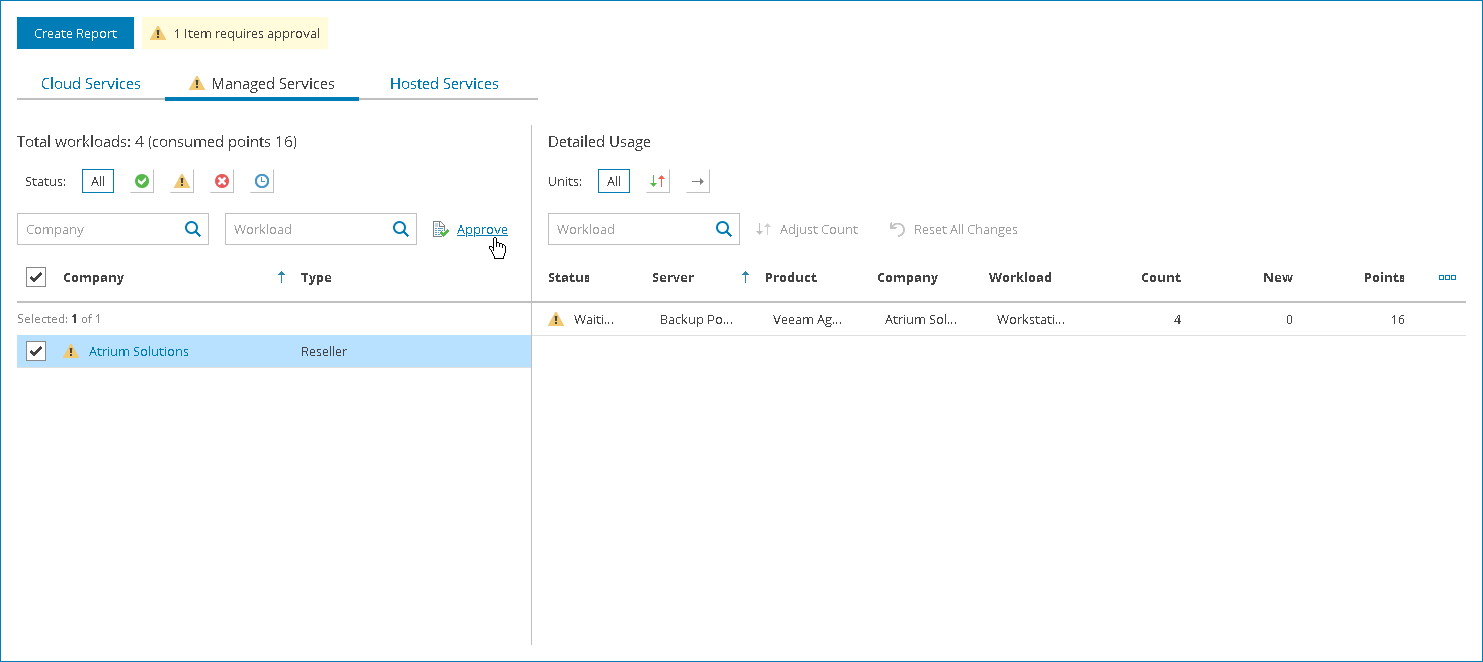Toggle the select-all companies checkbox

tap(36, 277)
